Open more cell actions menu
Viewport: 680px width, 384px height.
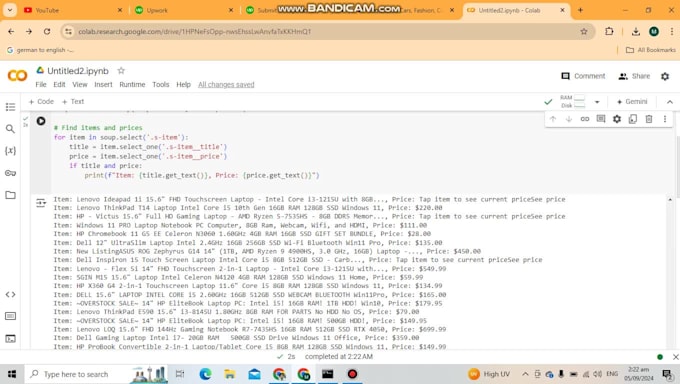point(665,119)
